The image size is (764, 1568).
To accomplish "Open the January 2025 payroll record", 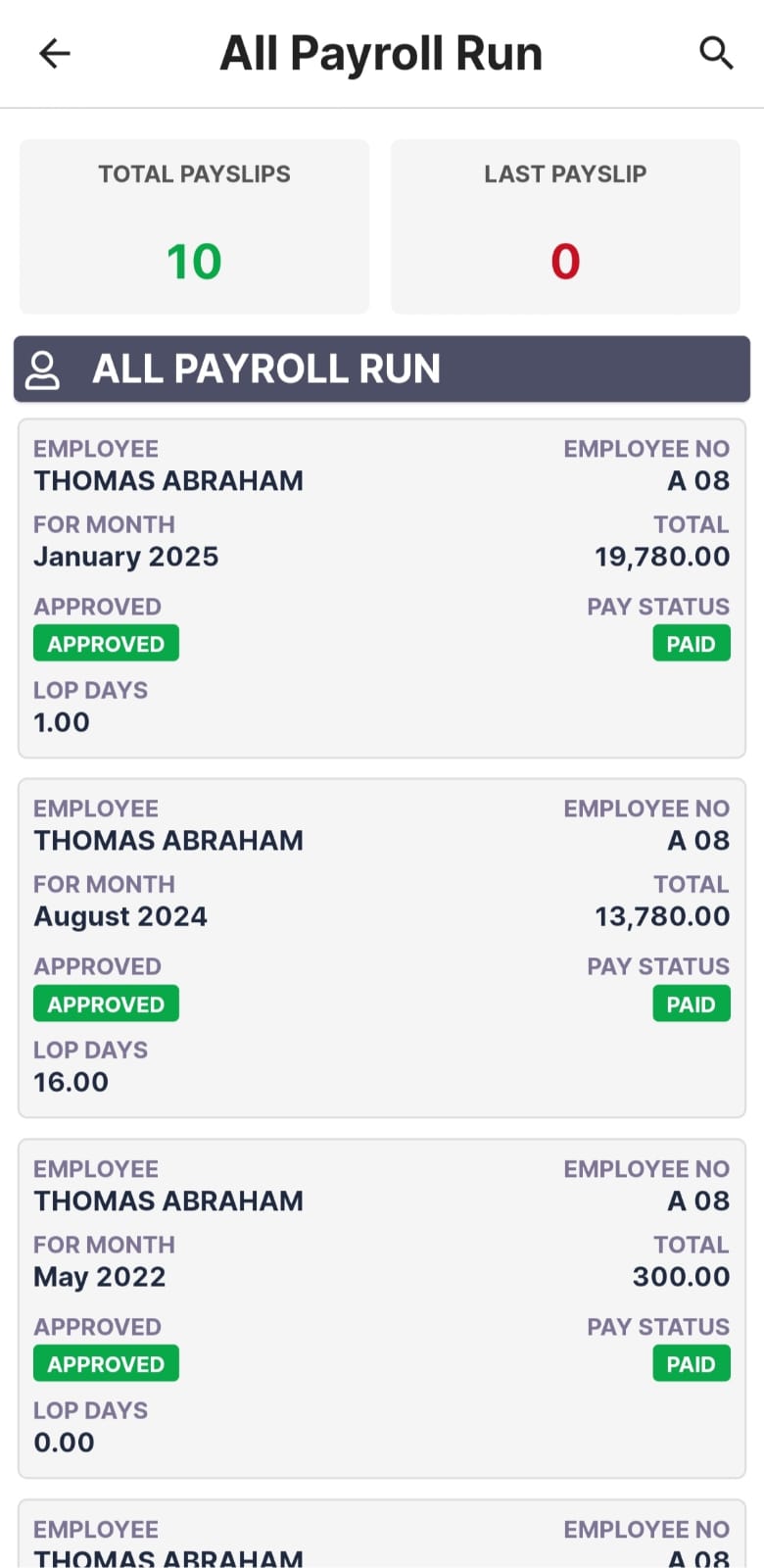I will [382, 588].
